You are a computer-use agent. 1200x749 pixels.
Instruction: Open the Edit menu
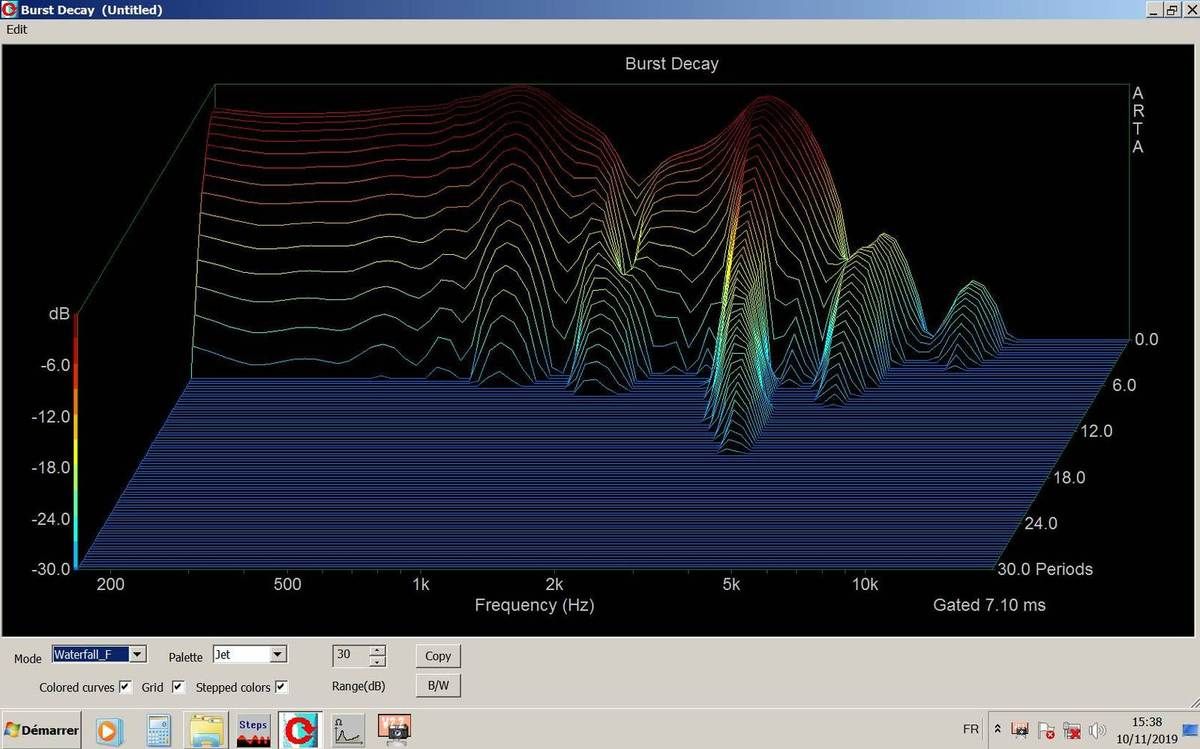click(x=17, y=29)
